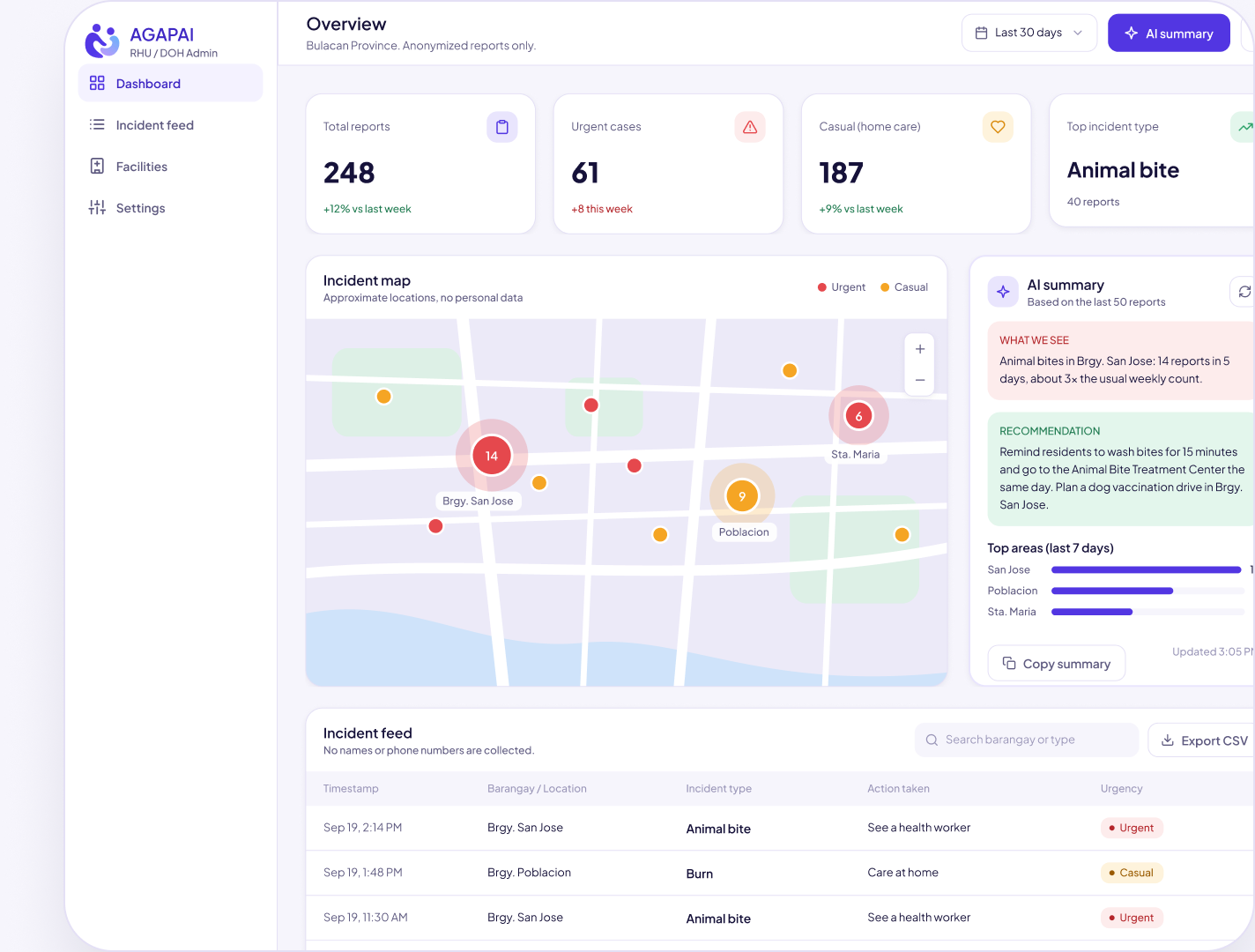Click the trend icon on Top incident type

click(x=1244, y=127)
